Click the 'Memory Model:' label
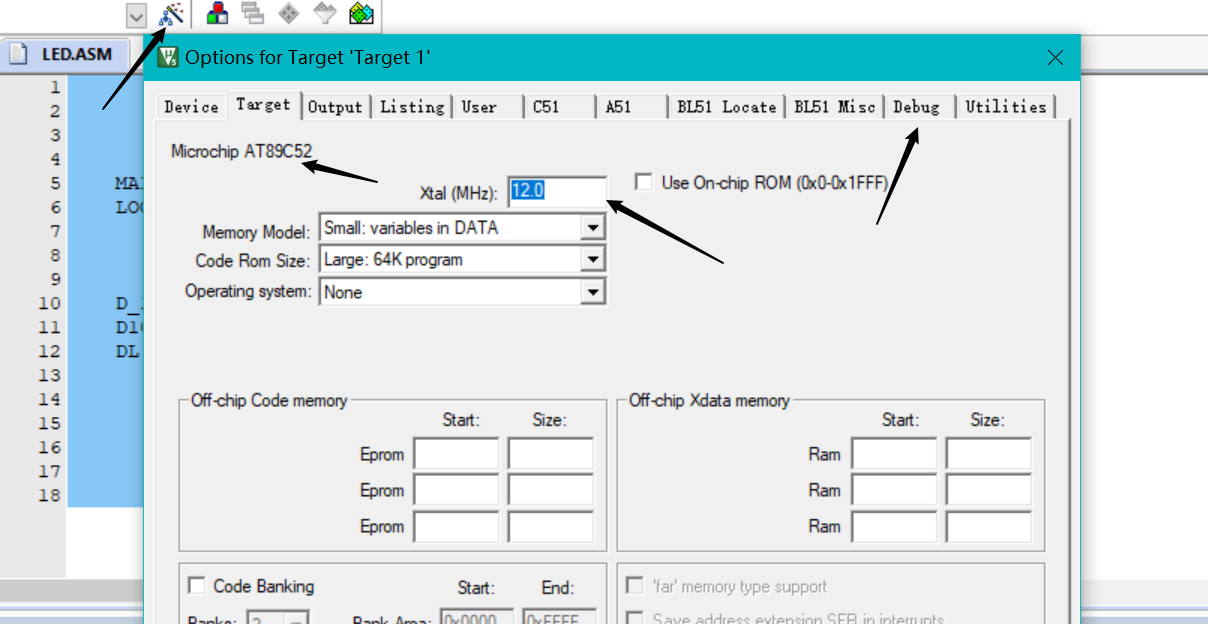Image resolution: width=1208 pixels, height=624 pixels. click(x=256, y=232)
